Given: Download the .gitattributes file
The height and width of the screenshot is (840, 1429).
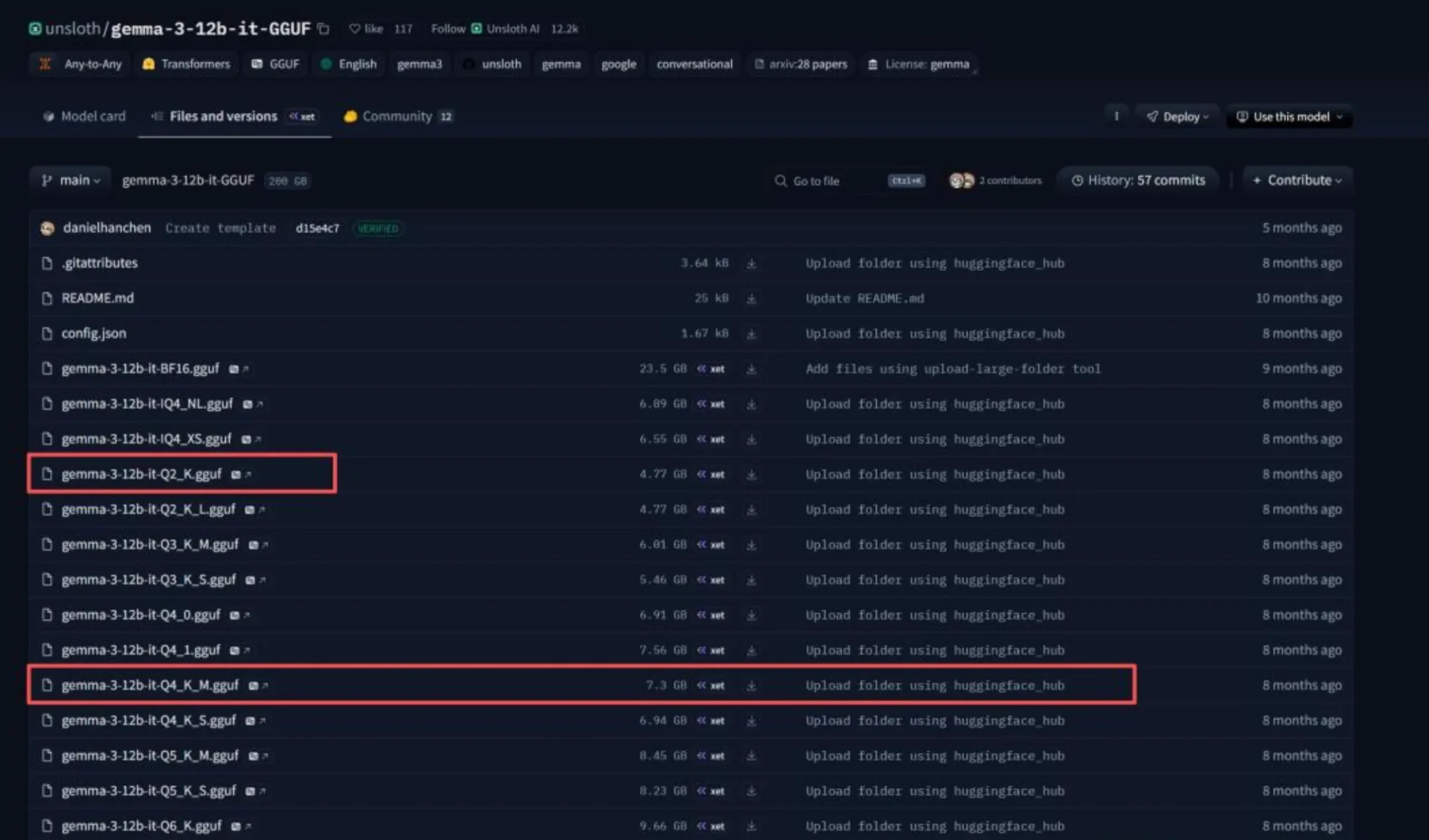Looking at the screenshot, I should click(751, 263).
